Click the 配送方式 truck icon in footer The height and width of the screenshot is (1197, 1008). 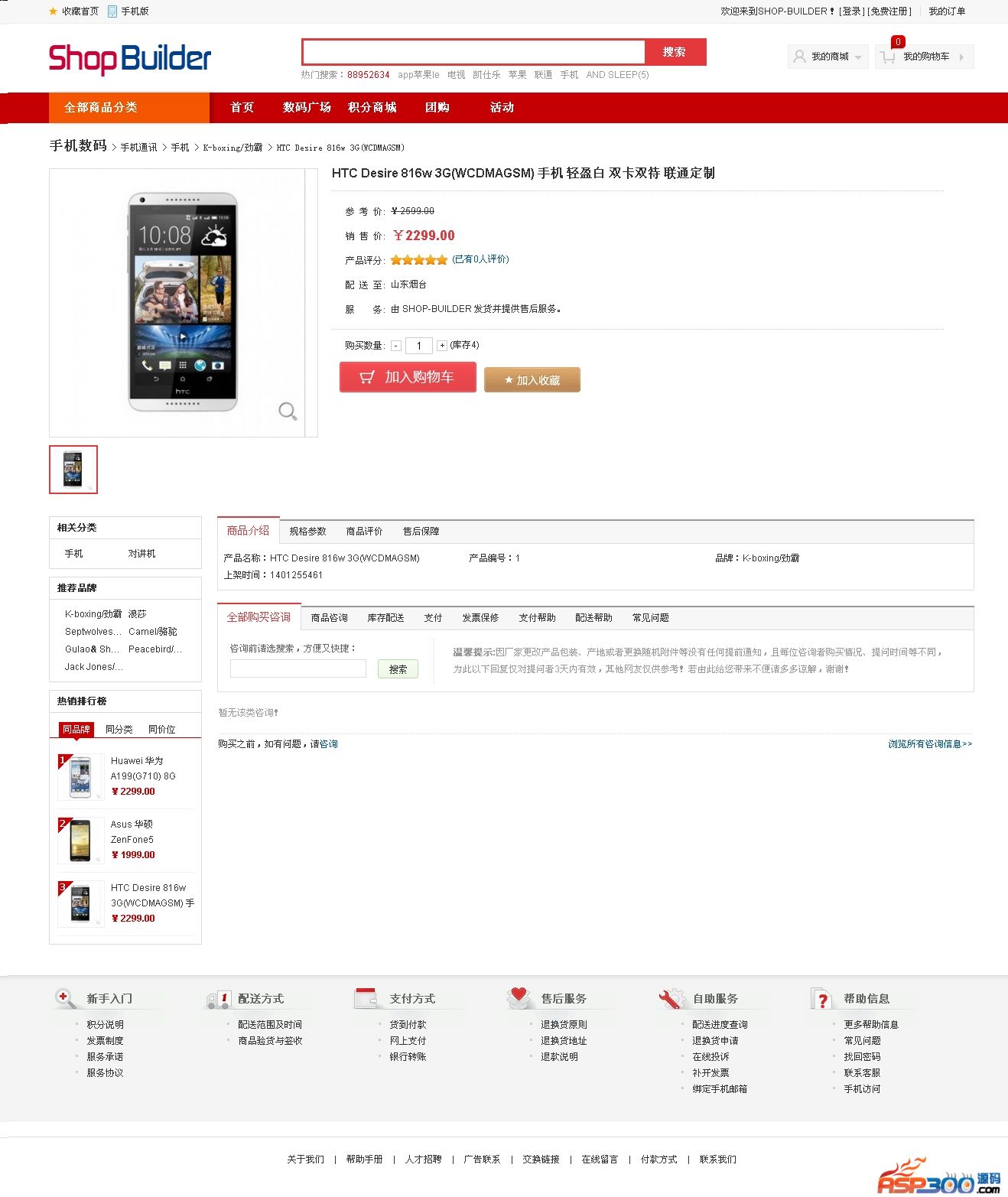218,999
